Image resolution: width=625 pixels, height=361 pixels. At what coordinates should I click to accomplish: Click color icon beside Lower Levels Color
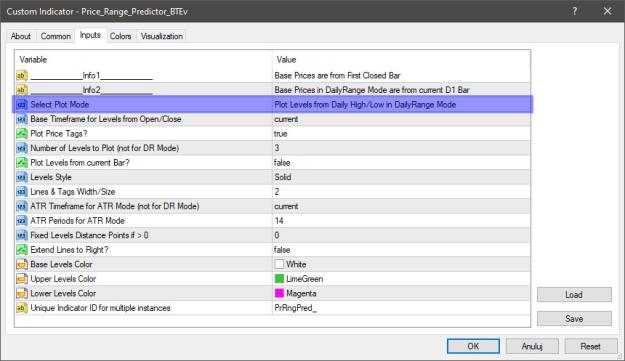coord(22,294)
